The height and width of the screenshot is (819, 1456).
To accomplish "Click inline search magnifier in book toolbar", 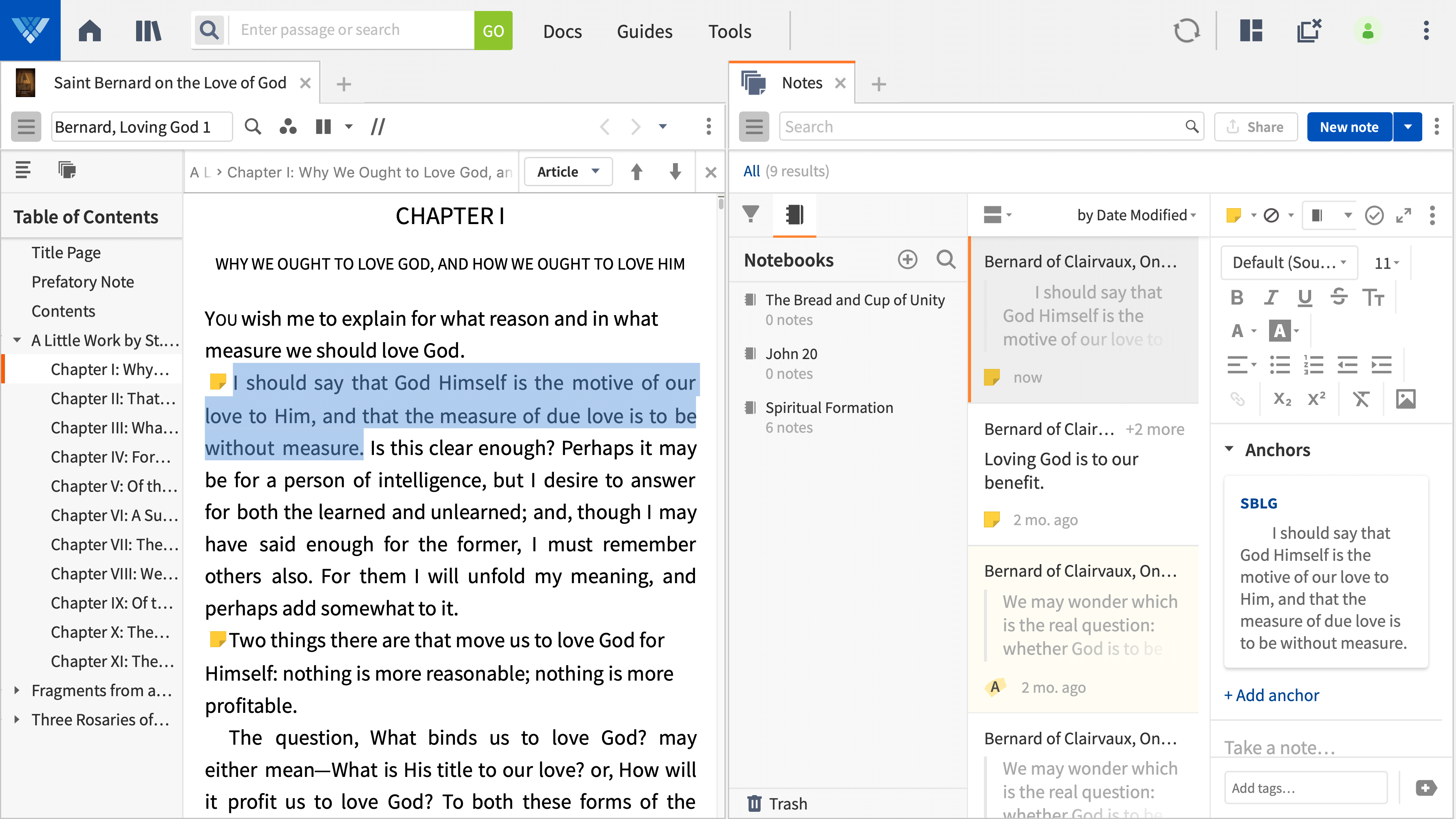I will [x=253, y=127].
